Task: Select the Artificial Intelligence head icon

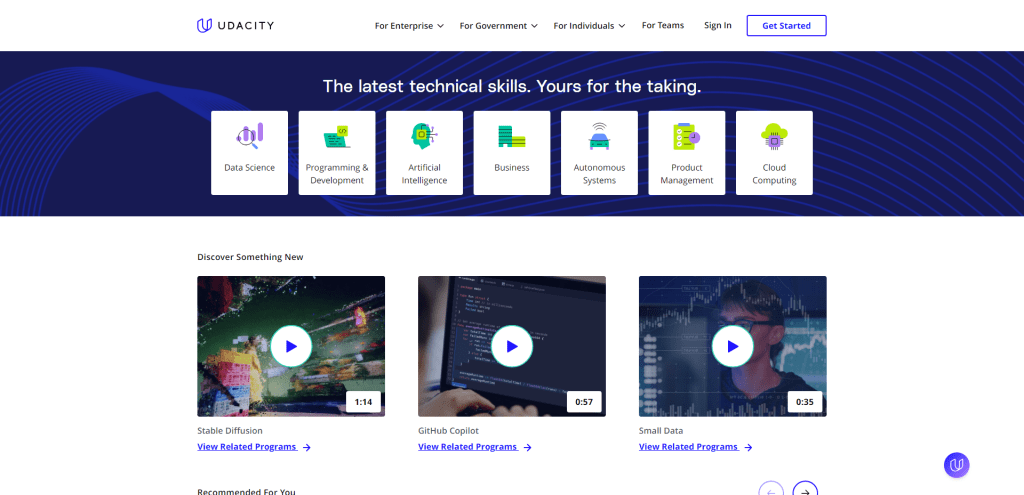Action: tap(424, 136)
